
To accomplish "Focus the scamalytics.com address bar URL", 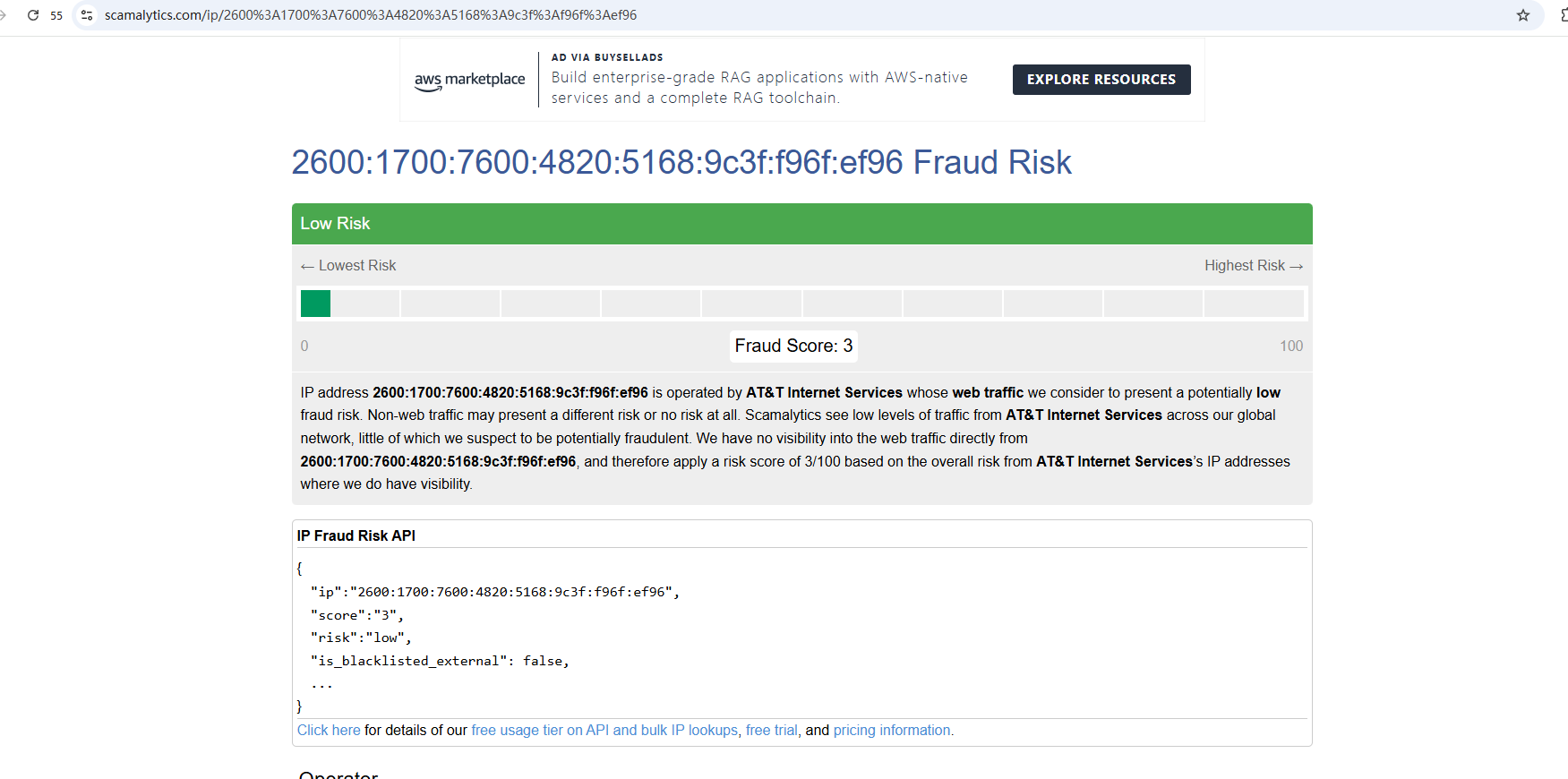I will click(x=371, y=15).
